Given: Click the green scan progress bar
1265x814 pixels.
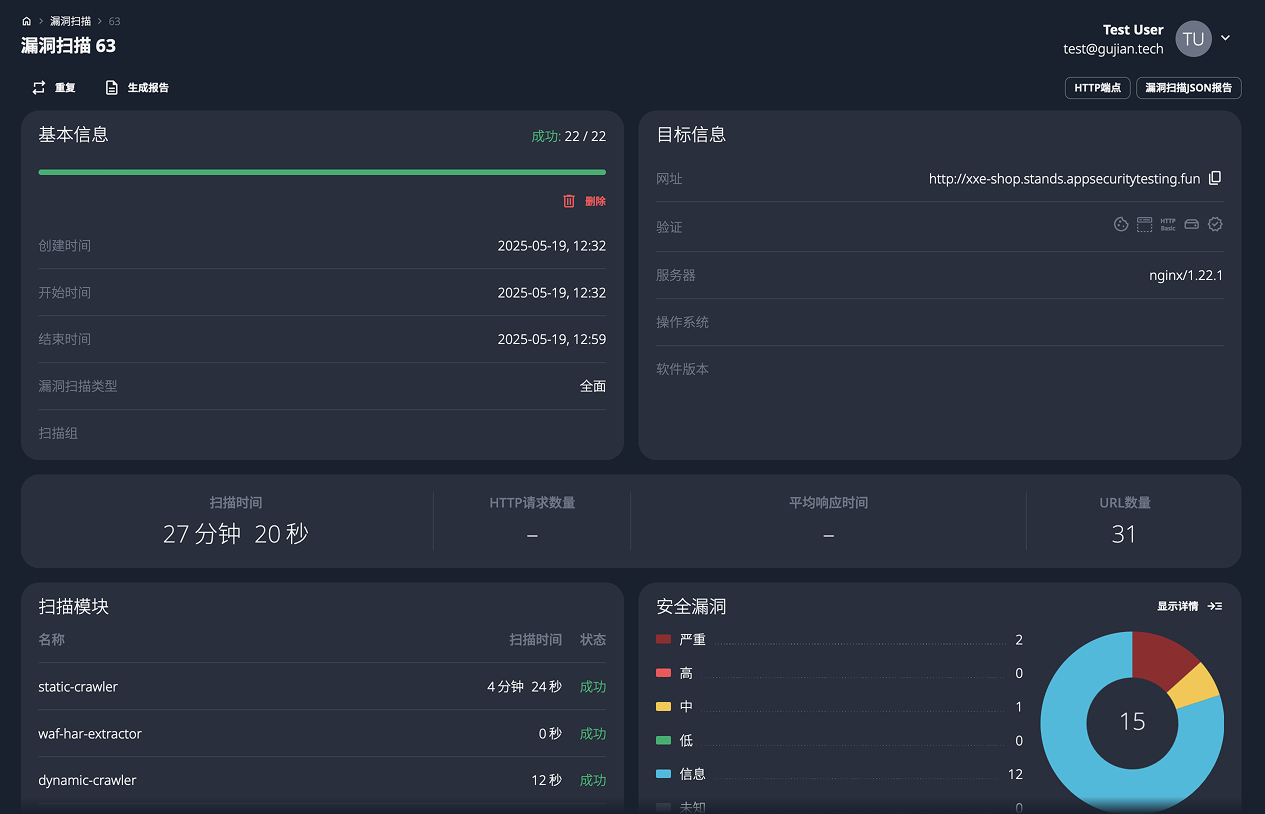Looking at the screenshot, I should [322, 172].
